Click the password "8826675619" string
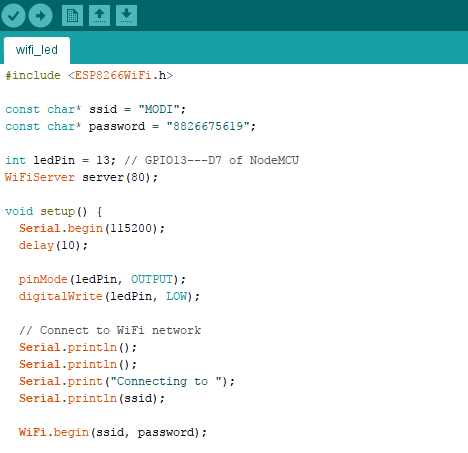 click(x=208, y=126)
